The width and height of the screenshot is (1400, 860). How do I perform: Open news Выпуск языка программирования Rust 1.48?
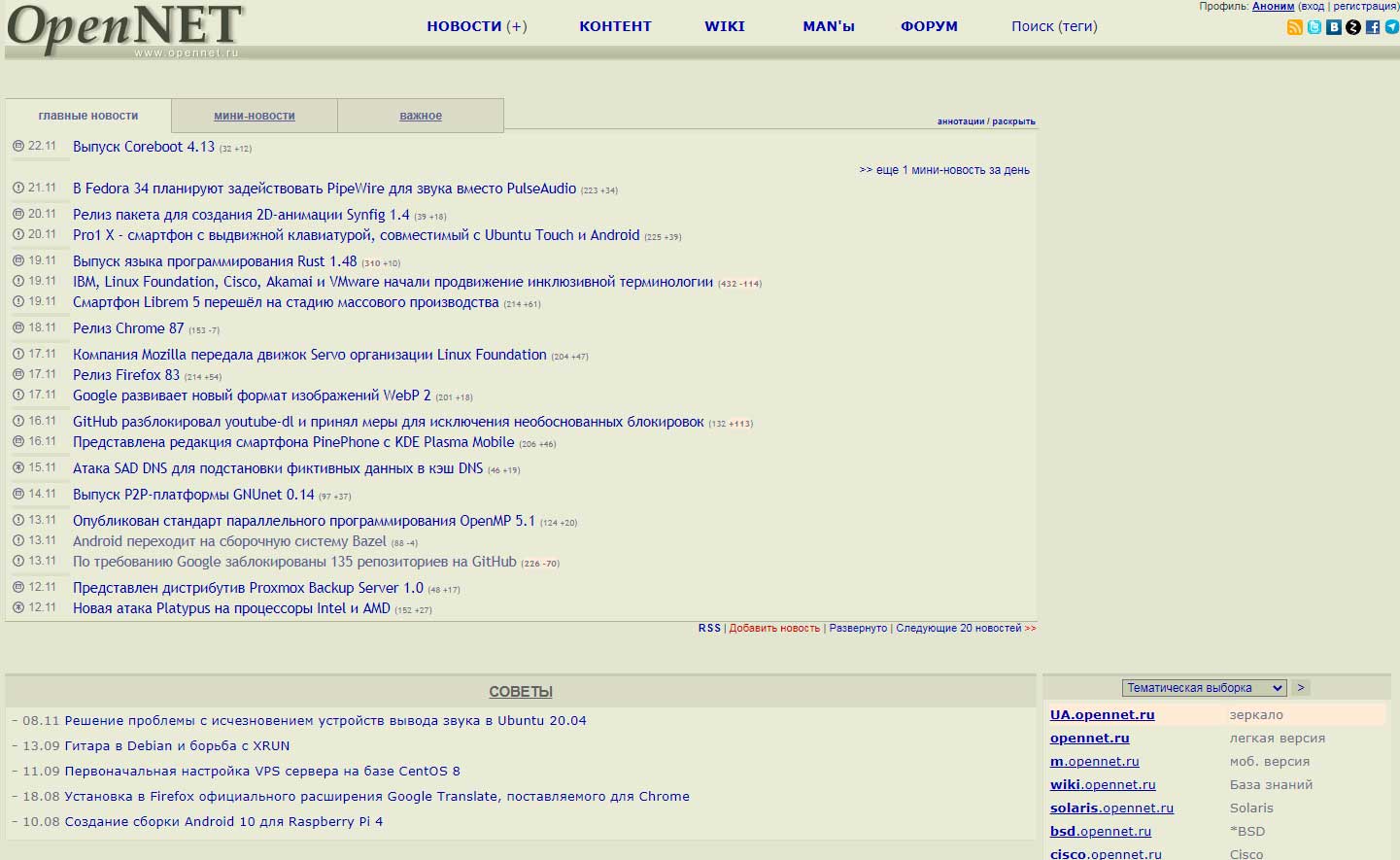(215, 261)
